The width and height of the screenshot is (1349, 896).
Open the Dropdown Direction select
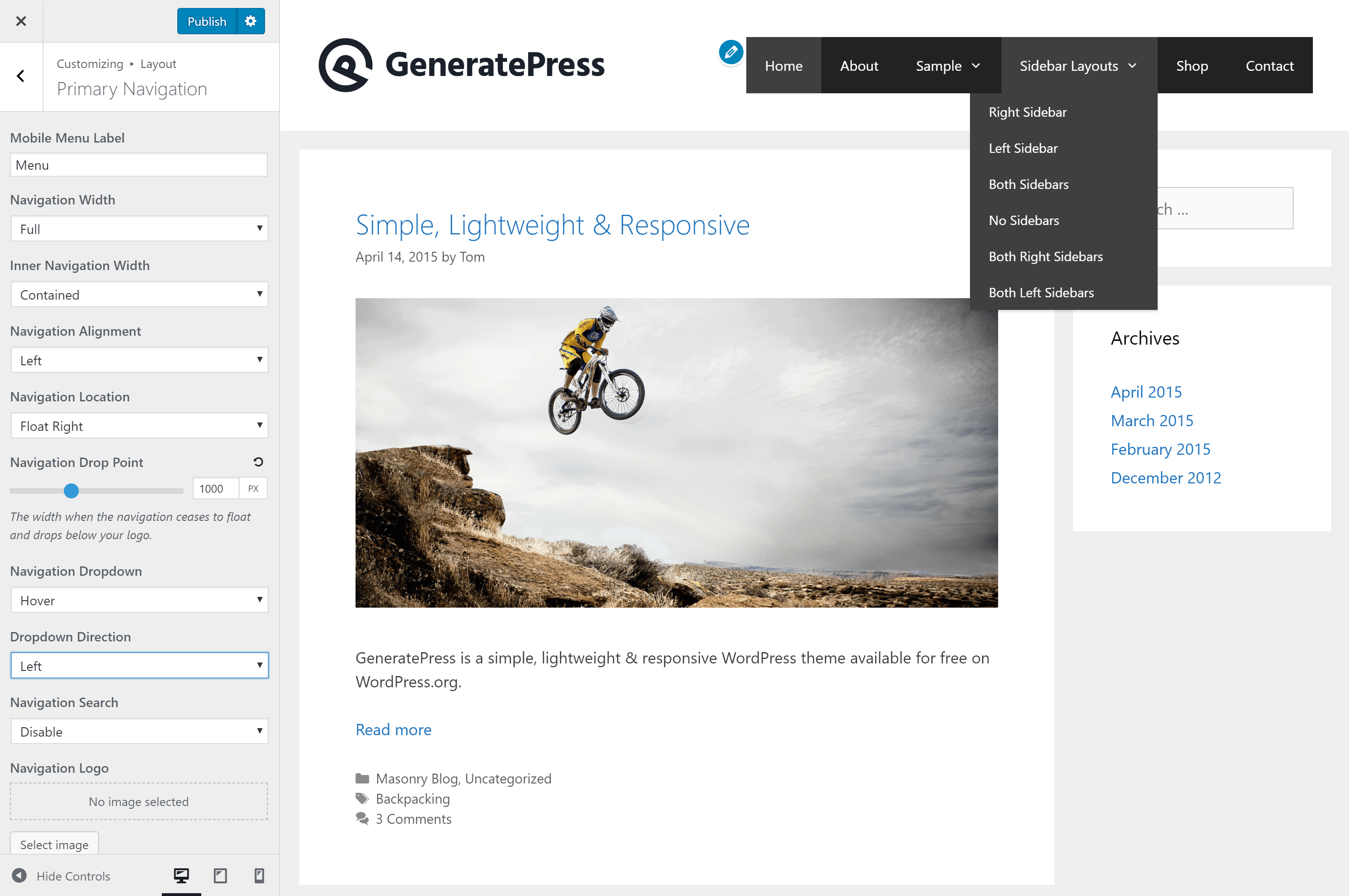[139, 666]
